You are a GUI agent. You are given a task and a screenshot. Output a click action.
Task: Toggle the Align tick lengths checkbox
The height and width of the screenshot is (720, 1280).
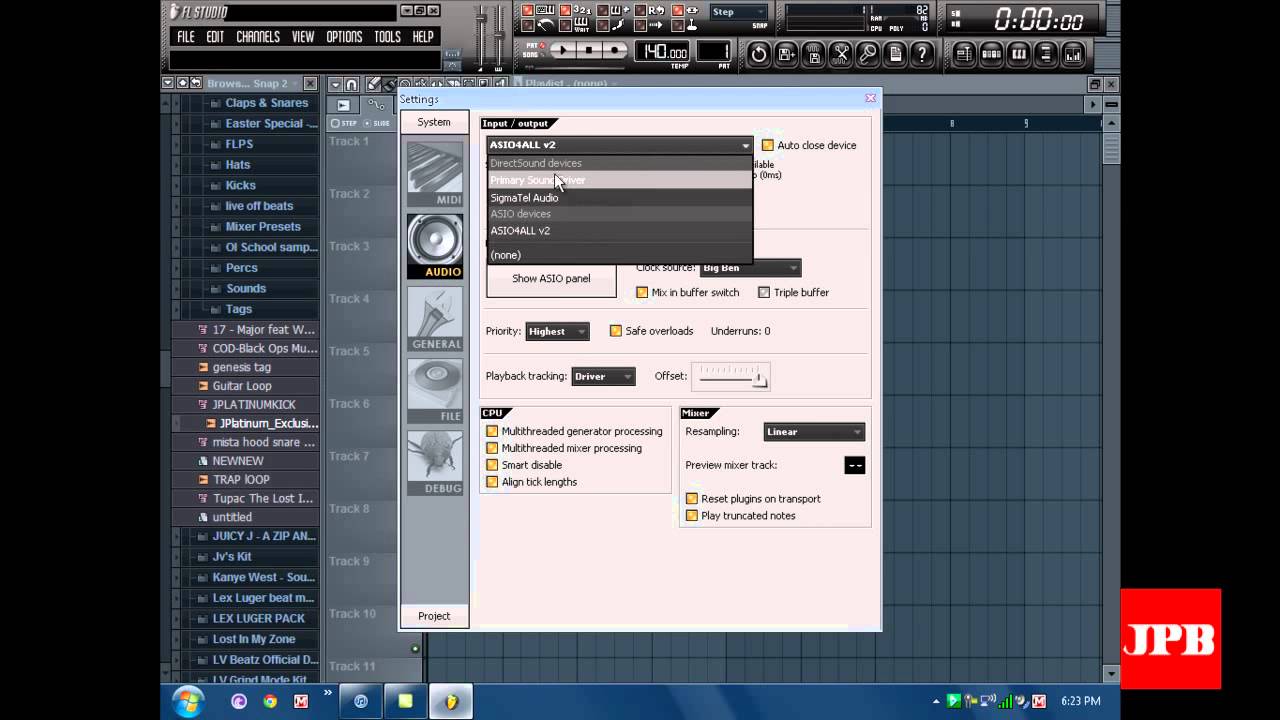(x=492, y=482)
